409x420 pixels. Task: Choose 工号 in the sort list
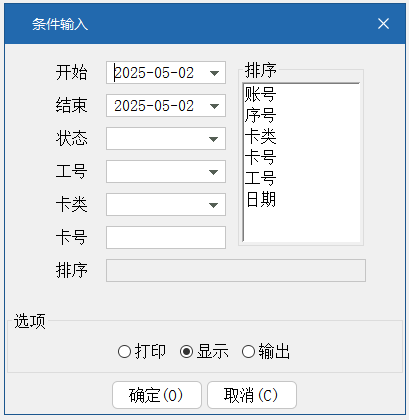[x=260, y=178]
